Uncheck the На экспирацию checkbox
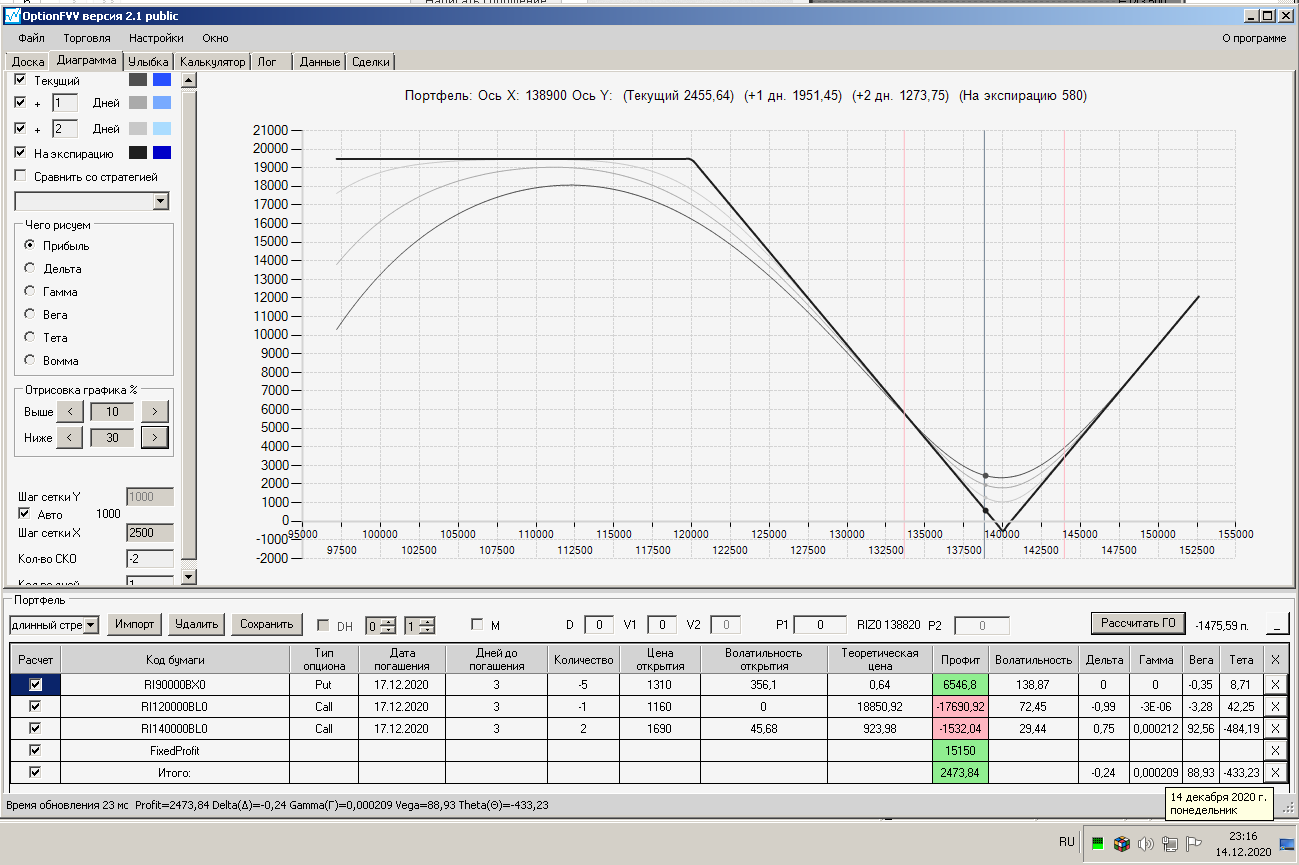 [x=21, y=153]
